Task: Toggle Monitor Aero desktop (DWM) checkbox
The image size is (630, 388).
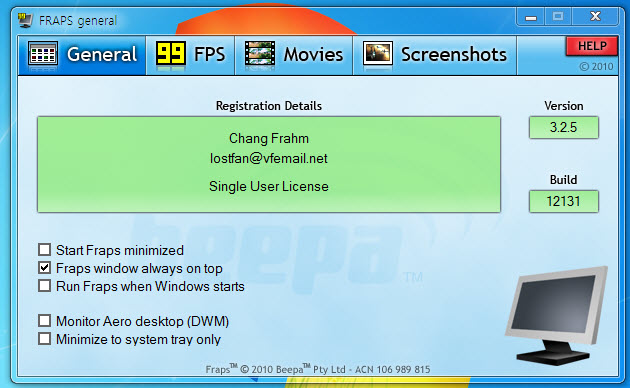Action: pos(45,321)
